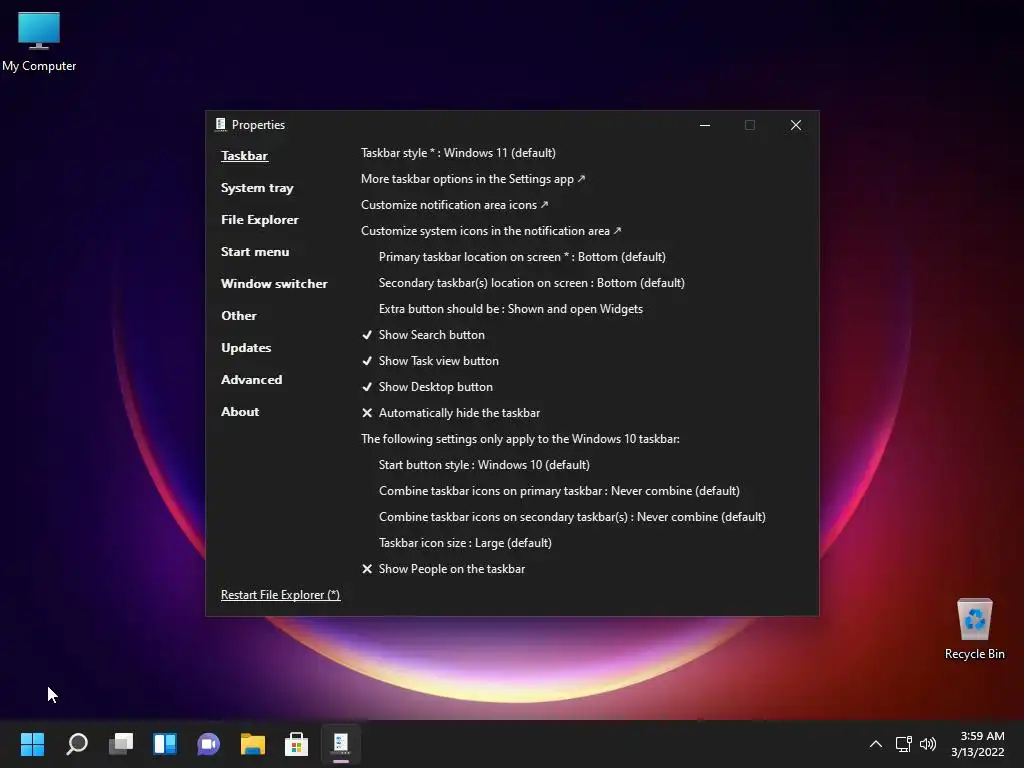
Task: Toggle Show Desktop button option
Action: [427, 387]
